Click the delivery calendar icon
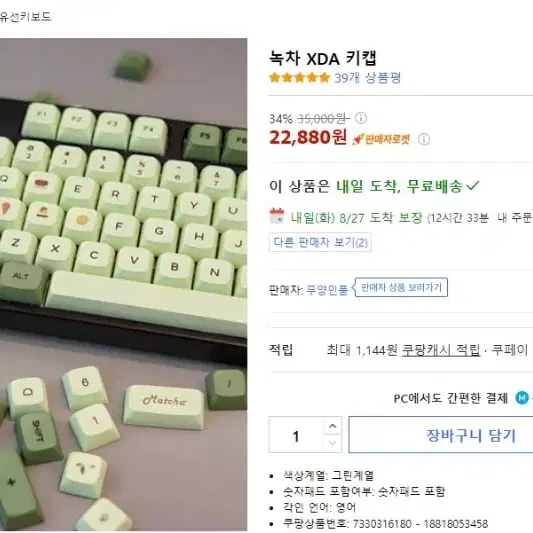 click(x=277, y=216)
